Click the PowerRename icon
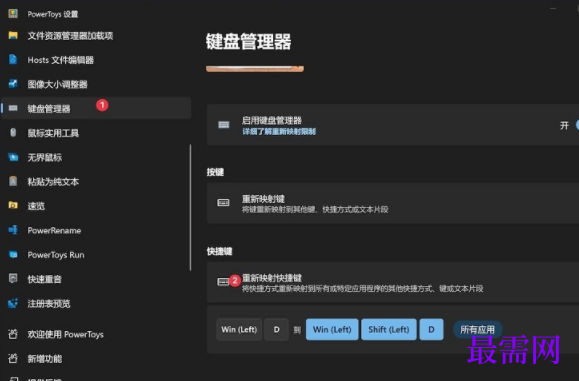The image size is (579, 381). pos(13,230)
